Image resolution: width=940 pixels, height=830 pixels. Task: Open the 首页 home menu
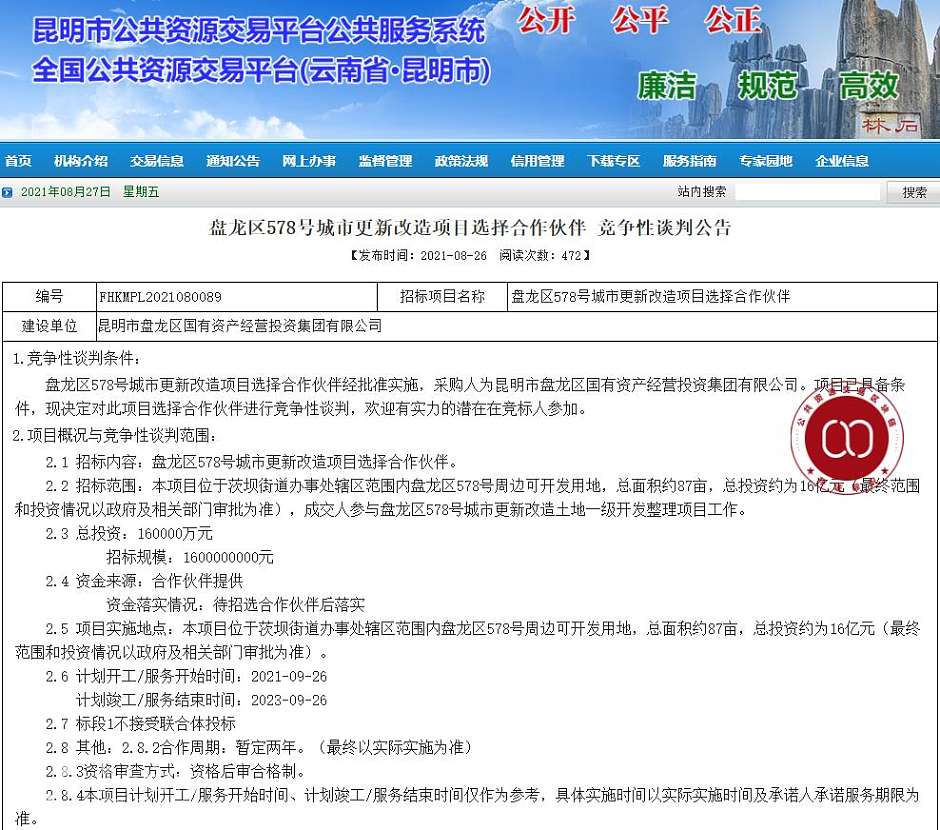click(18, 161)
